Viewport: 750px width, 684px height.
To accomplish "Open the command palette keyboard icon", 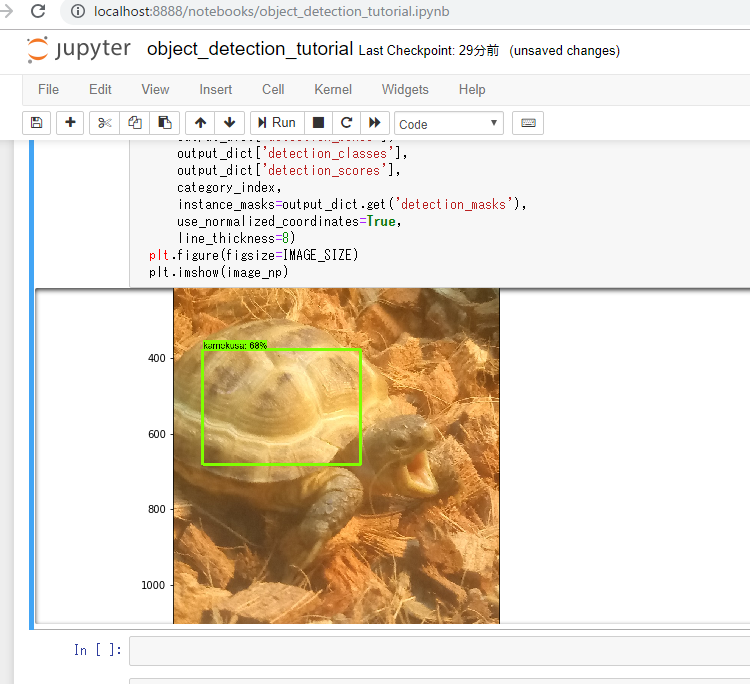I will tap(528, 123).
